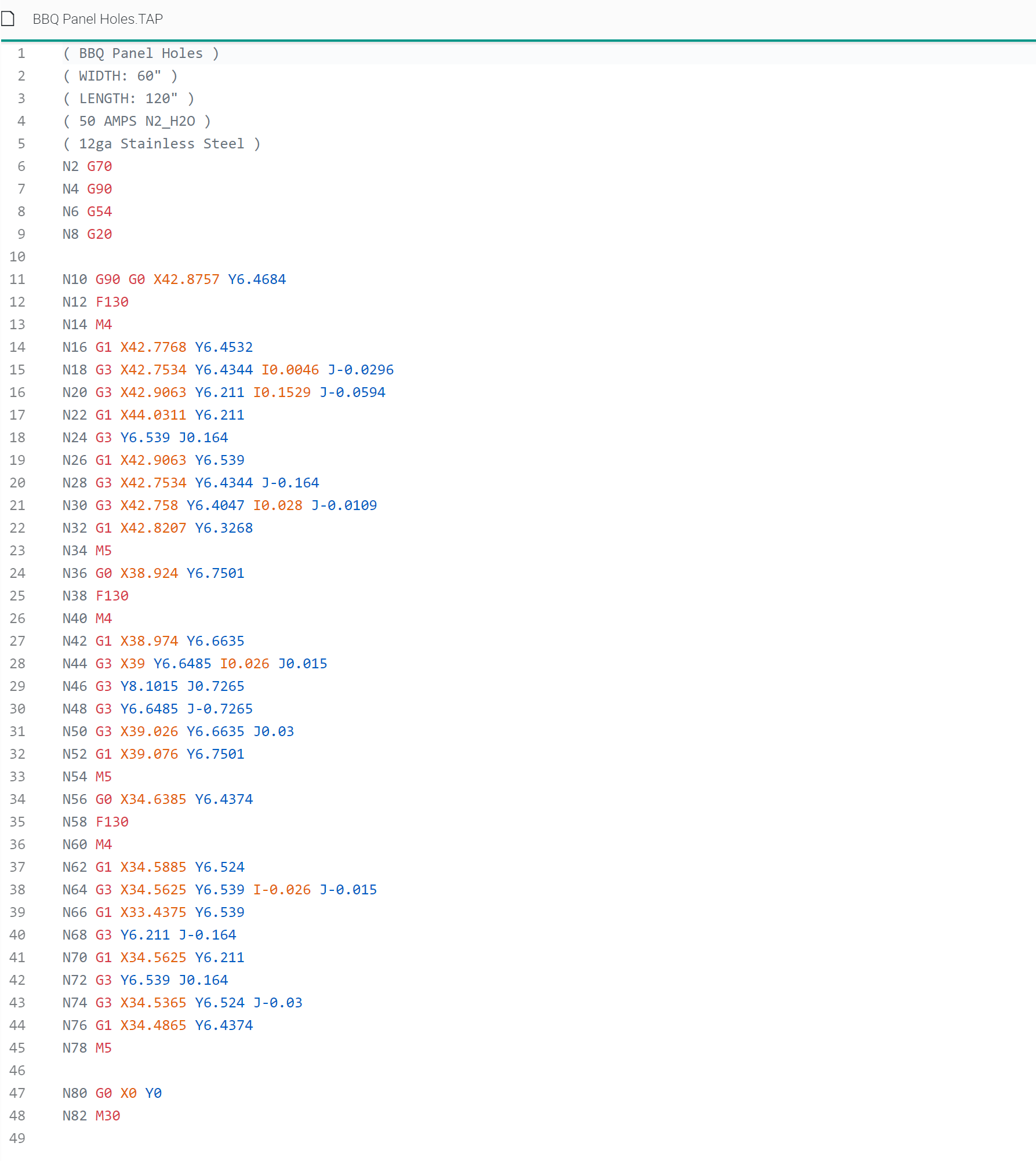The width and height of the screenshot is (1036, 1161).
Task: Click the file icon beside BBQ Panel Holes.TAP
Action: 8,19
